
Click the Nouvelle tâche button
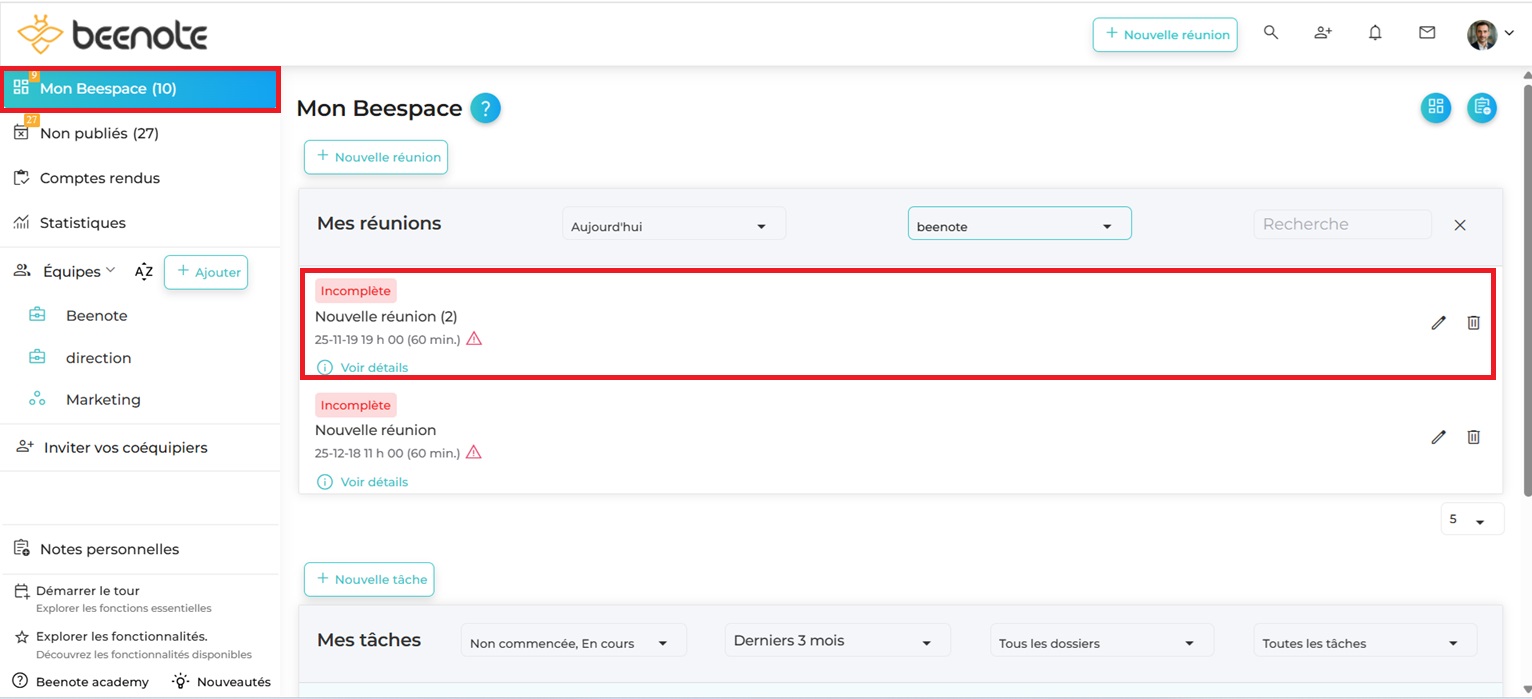tap(369, 579)
